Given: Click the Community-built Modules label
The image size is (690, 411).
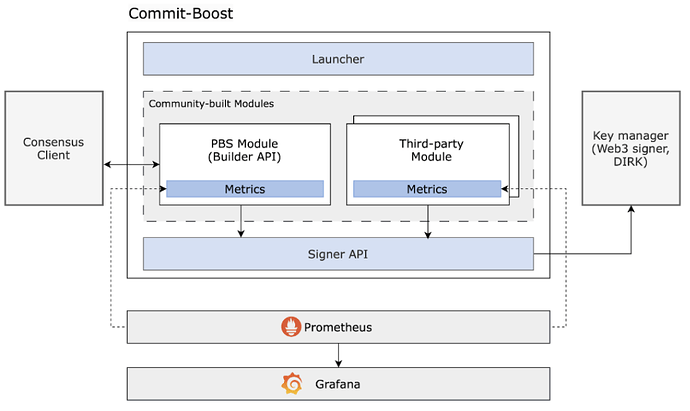Looking at the screenshot, I should pyautogui.click(x=211, y=104).
